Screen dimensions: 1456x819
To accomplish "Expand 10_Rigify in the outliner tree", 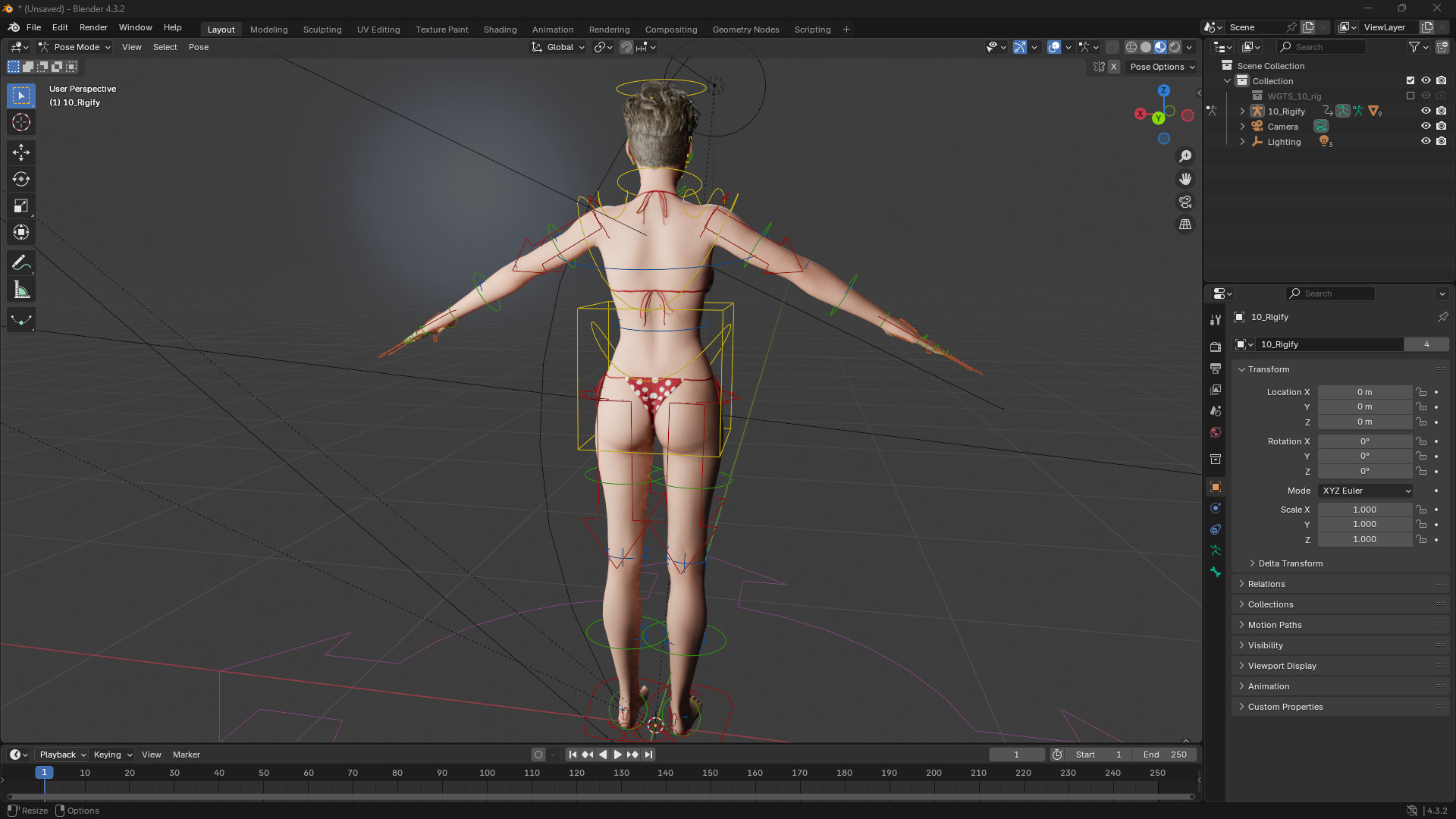I will click(x=1242, y=111).
